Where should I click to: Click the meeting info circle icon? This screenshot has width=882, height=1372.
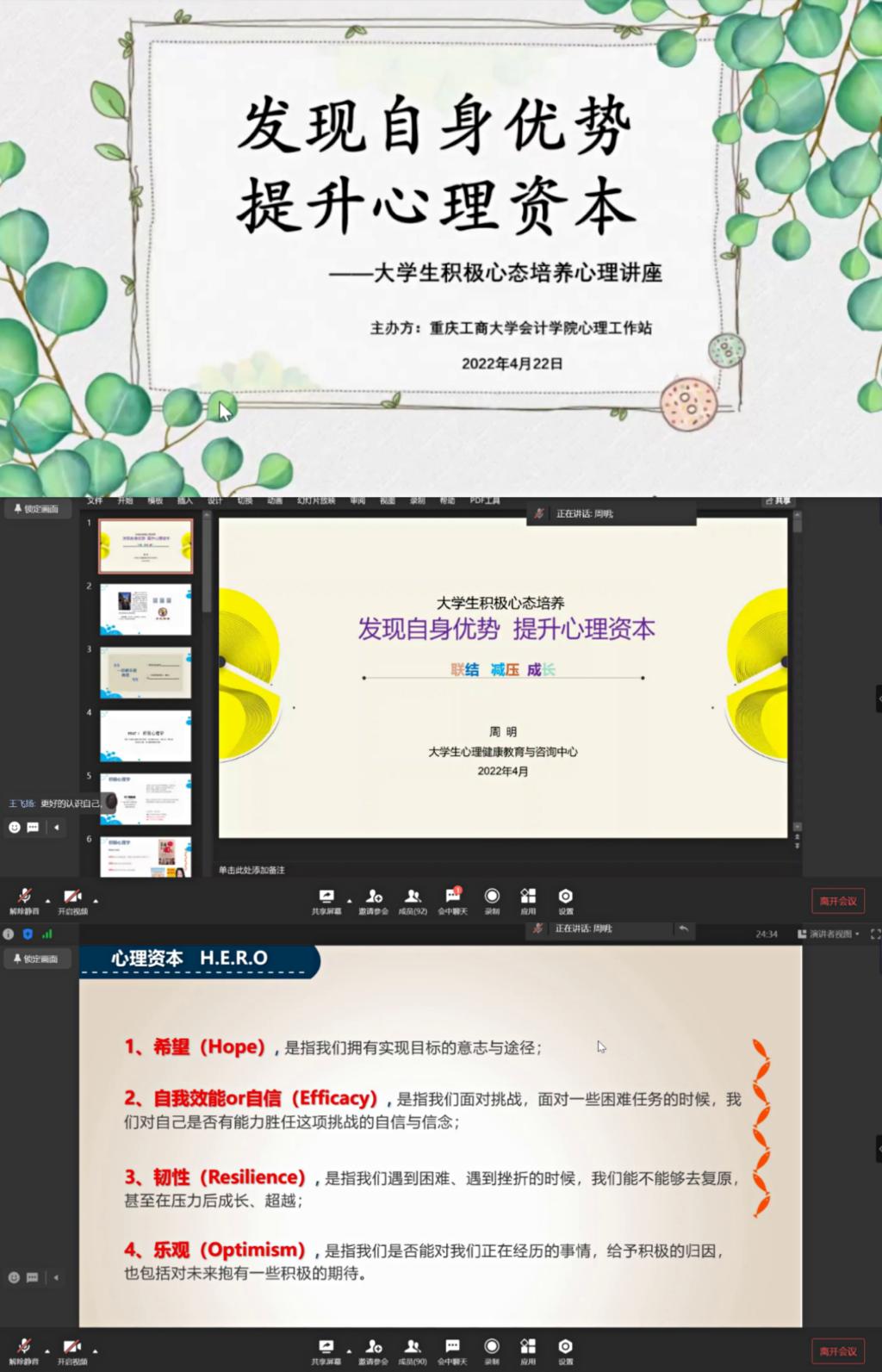(x=9, y=934)
